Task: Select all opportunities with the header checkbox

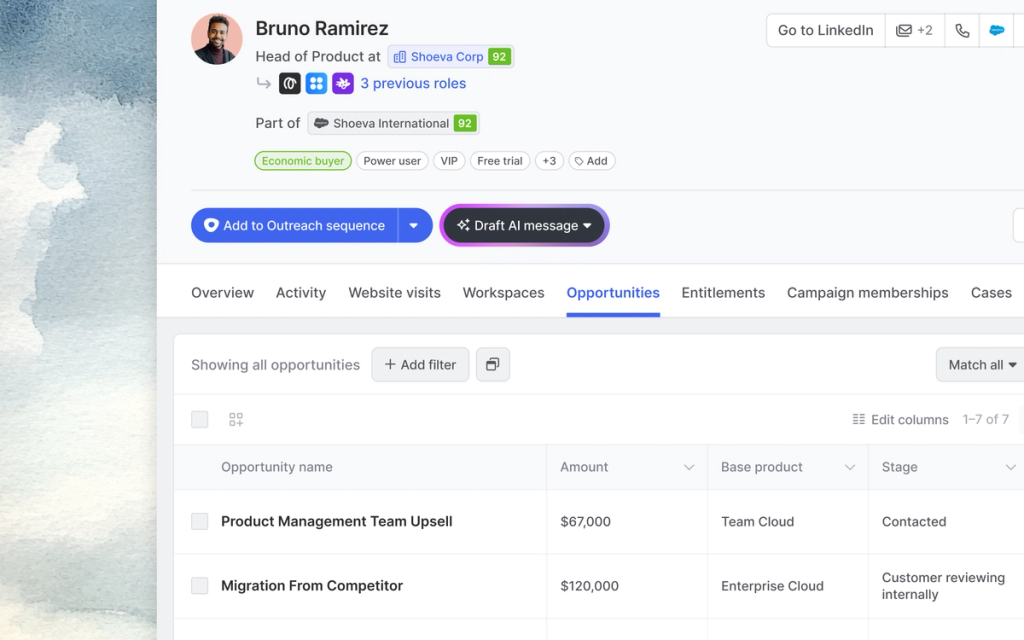Action: 199,419
